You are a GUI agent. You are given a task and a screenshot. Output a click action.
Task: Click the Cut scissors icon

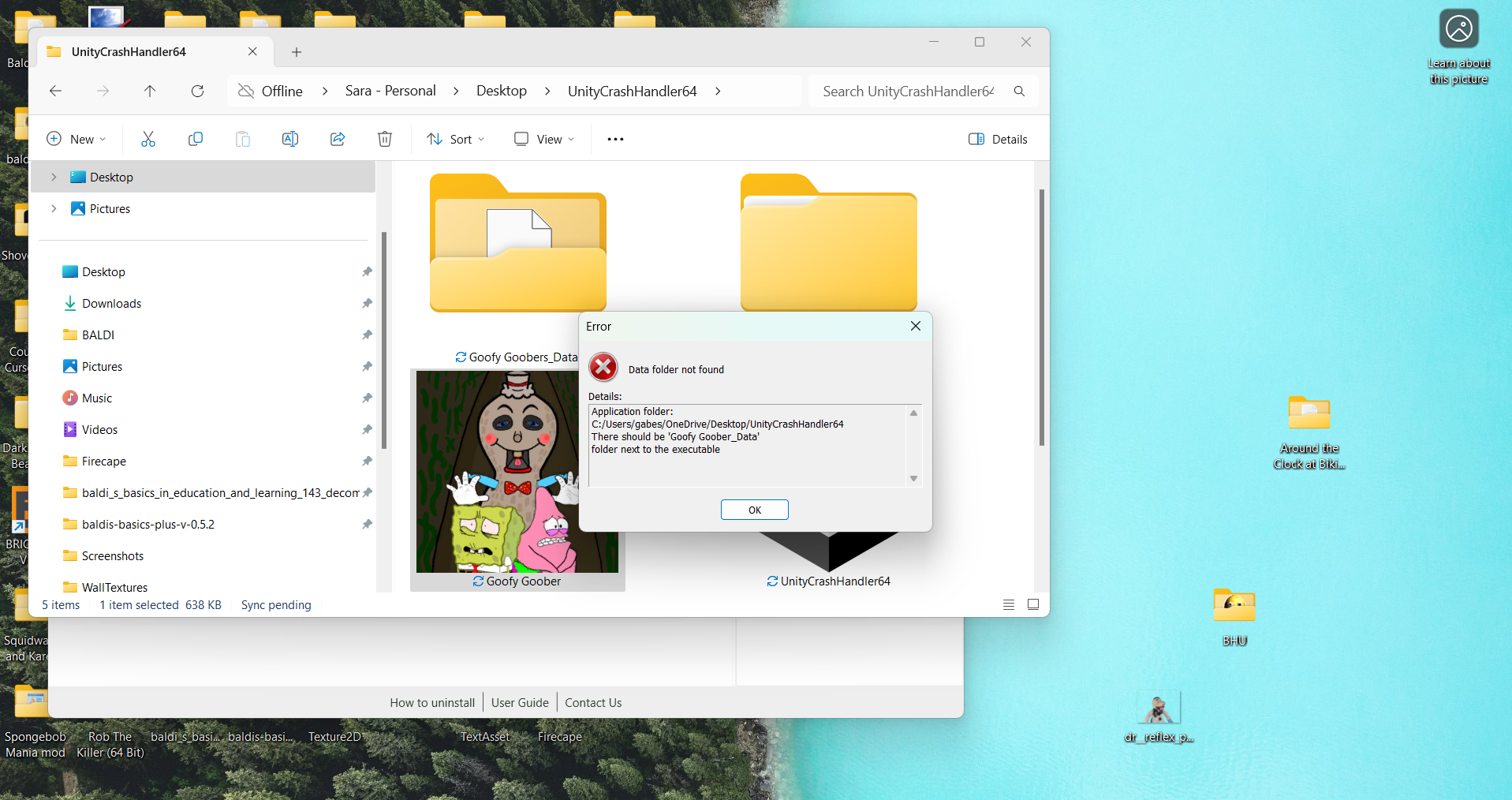pos(147,139)
